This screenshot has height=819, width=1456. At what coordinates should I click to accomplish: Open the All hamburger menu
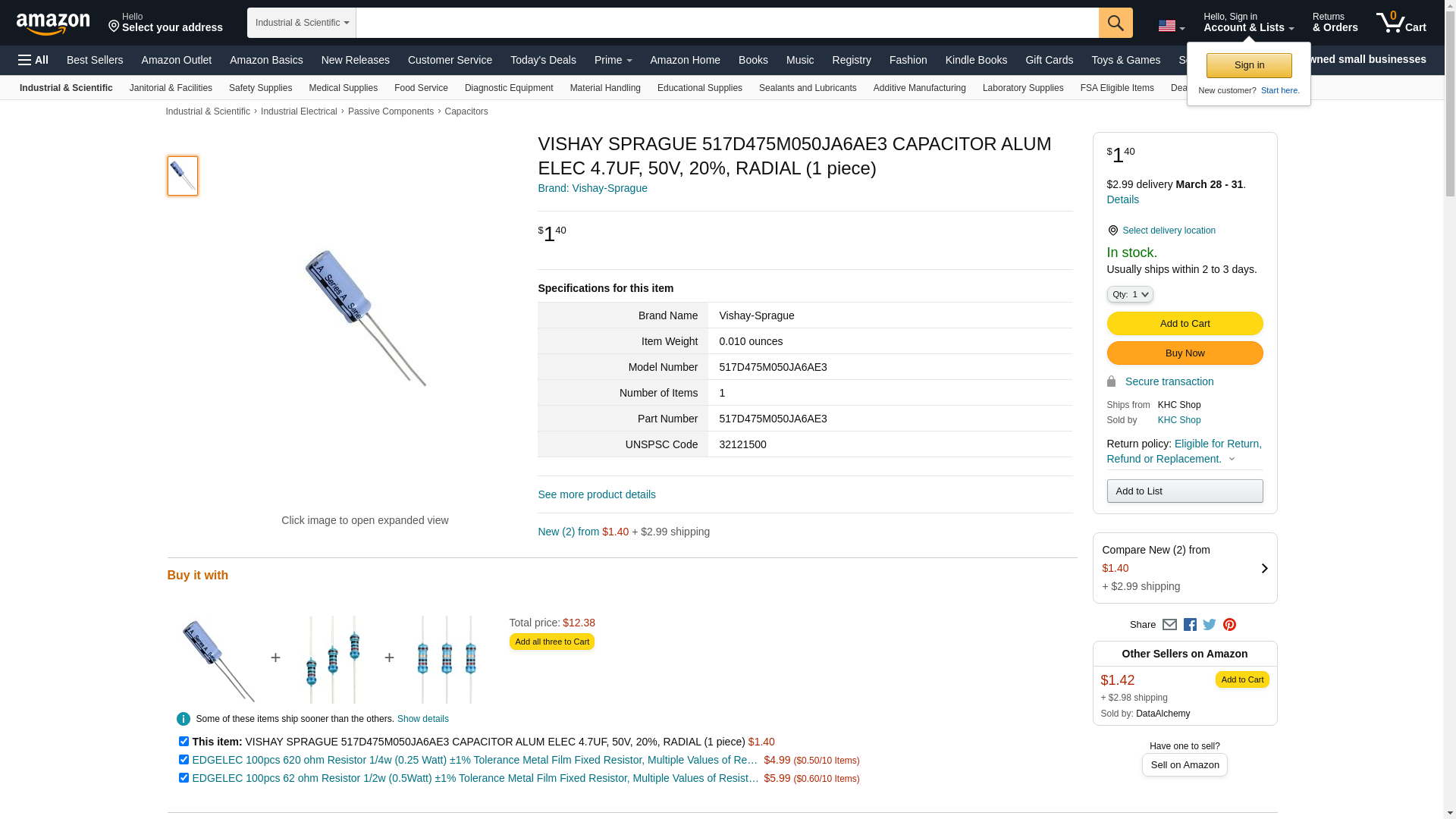[x=33, y=60]
